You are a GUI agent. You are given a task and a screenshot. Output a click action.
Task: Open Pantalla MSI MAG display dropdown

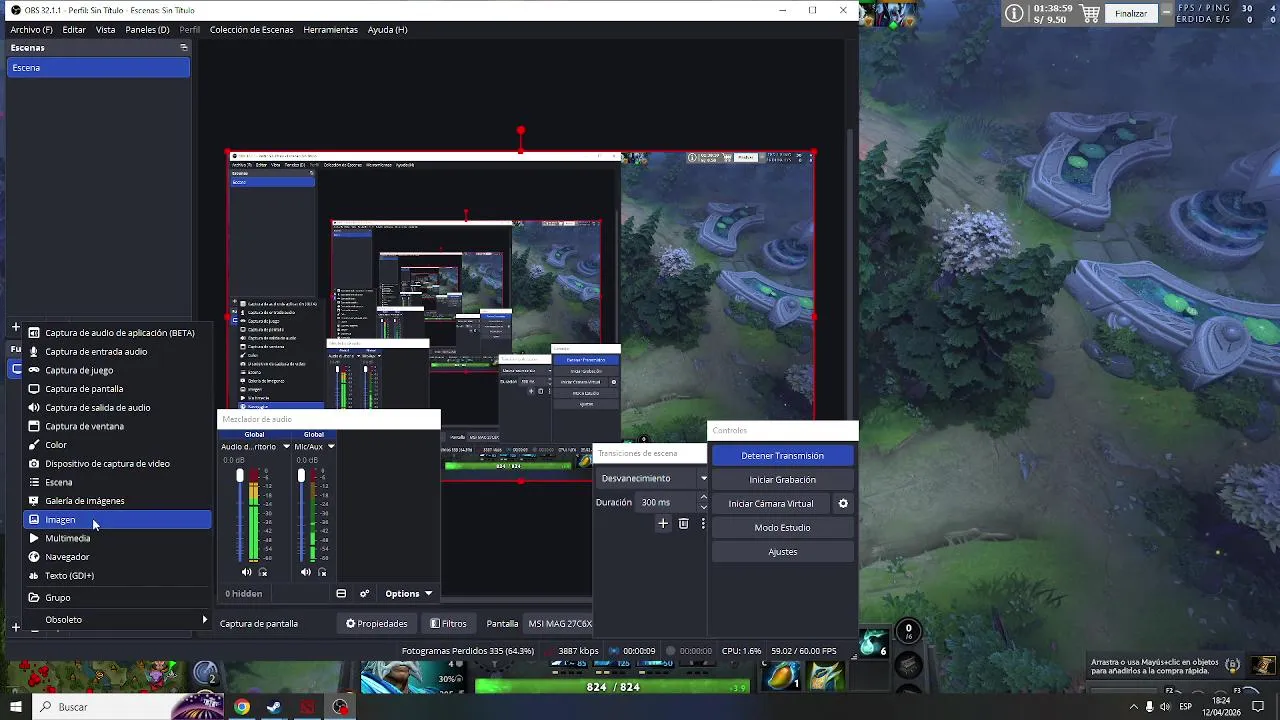(x=560, y=624)
